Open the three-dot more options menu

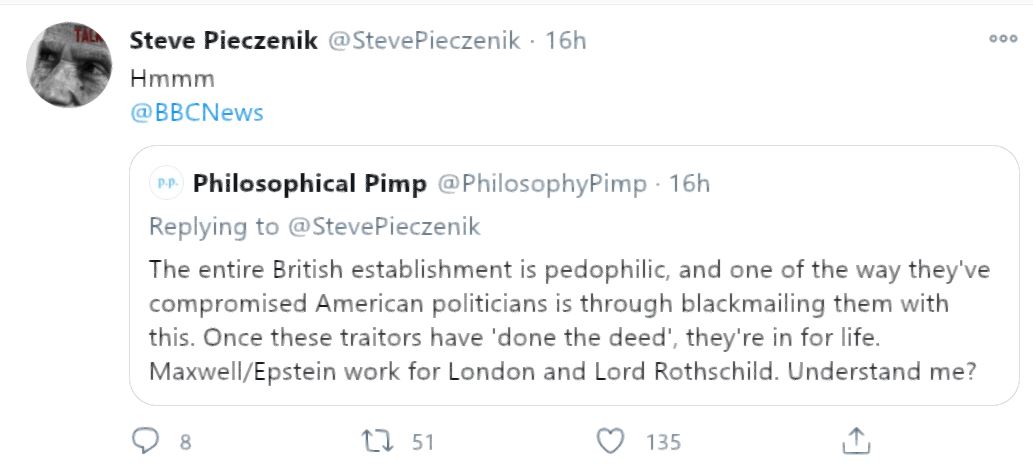1003,39
